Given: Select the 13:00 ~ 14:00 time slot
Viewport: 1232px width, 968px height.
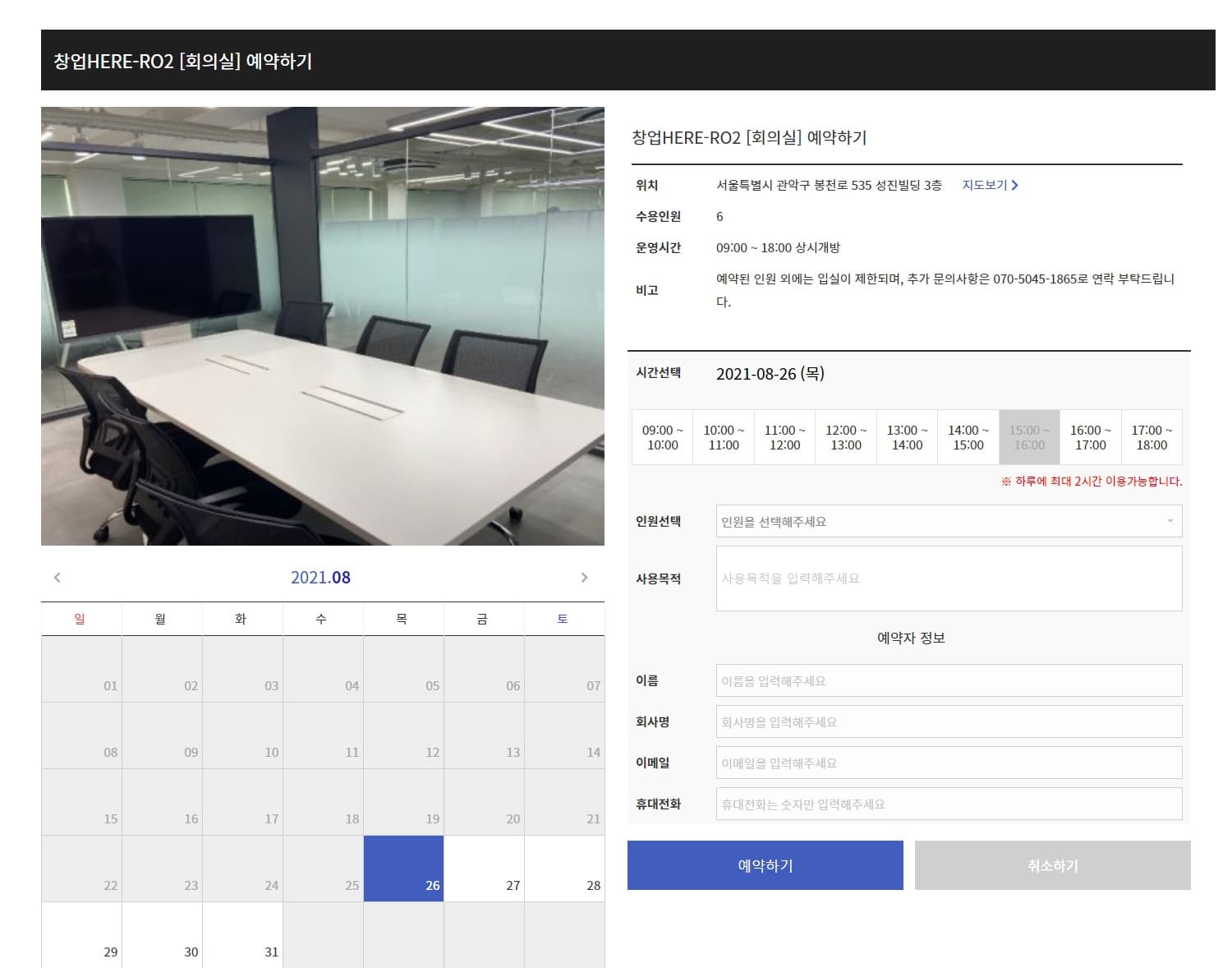Looking at the screenshot, I should click(907, 437).
